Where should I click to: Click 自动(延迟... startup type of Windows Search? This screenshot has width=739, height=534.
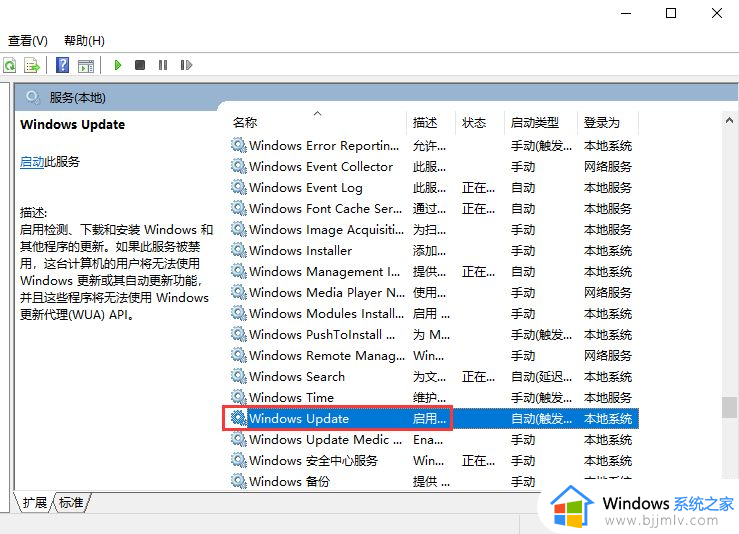click(x=542, y=377)
